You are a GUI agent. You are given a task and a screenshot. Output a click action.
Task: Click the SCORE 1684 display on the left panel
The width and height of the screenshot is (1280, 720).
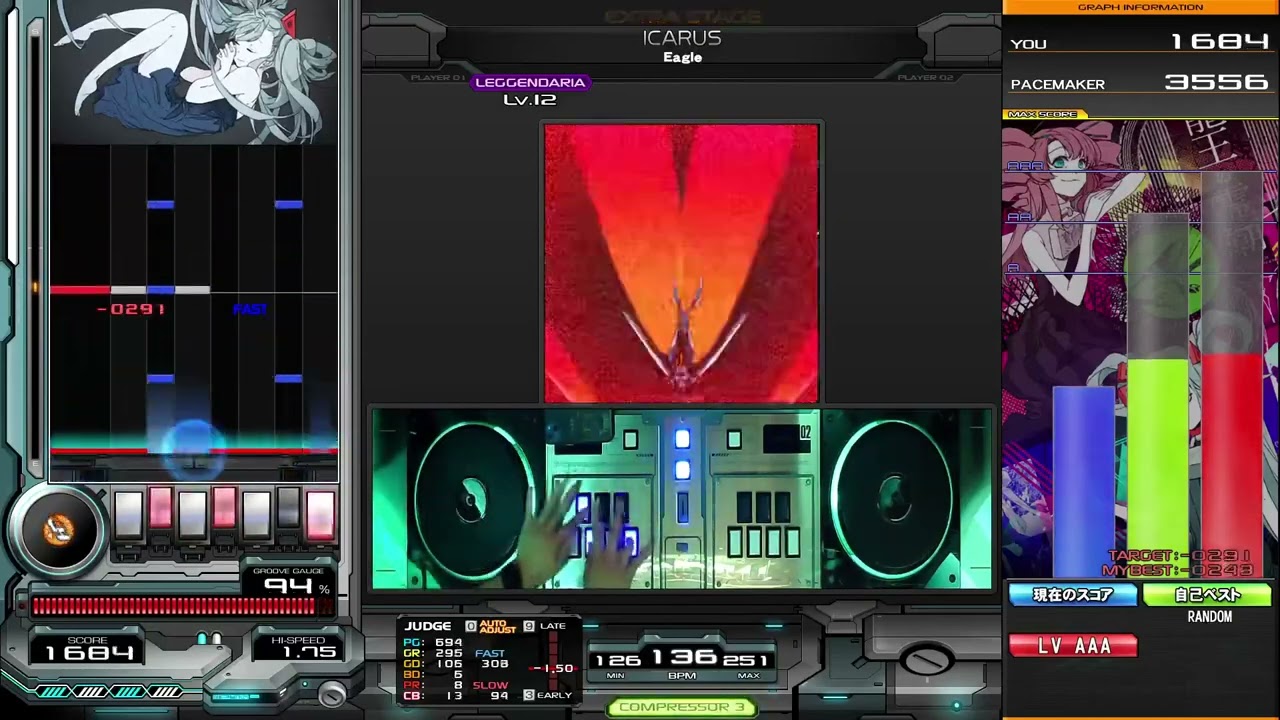click(87, 648)
